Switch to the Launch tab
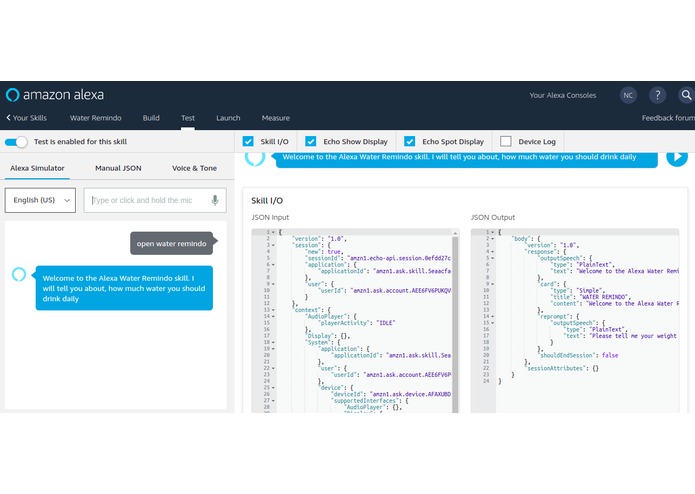 (228, 118)
